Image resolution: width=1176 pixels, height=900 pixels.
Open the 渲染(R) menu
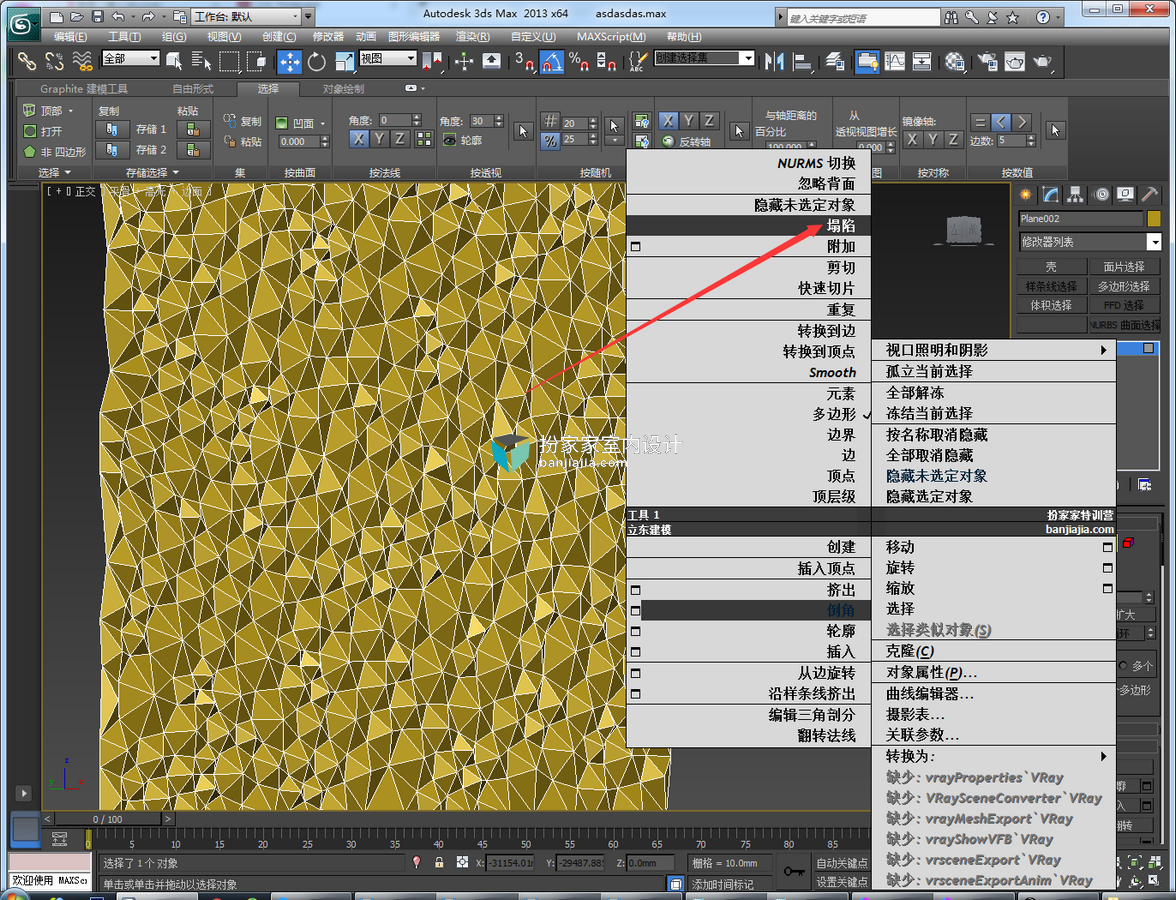pos(472,36)
